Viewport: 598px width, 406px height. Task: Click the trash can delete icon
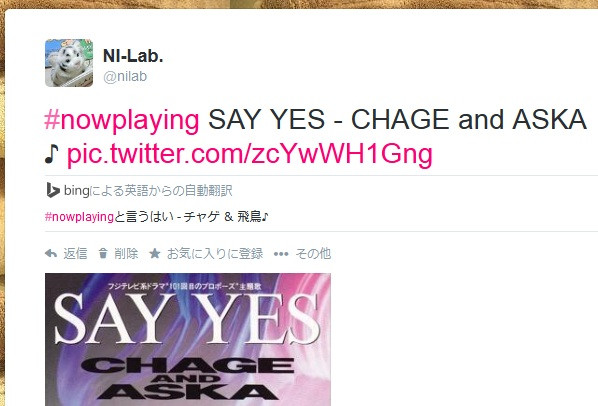pyautogui.click(x=103, y=253)
